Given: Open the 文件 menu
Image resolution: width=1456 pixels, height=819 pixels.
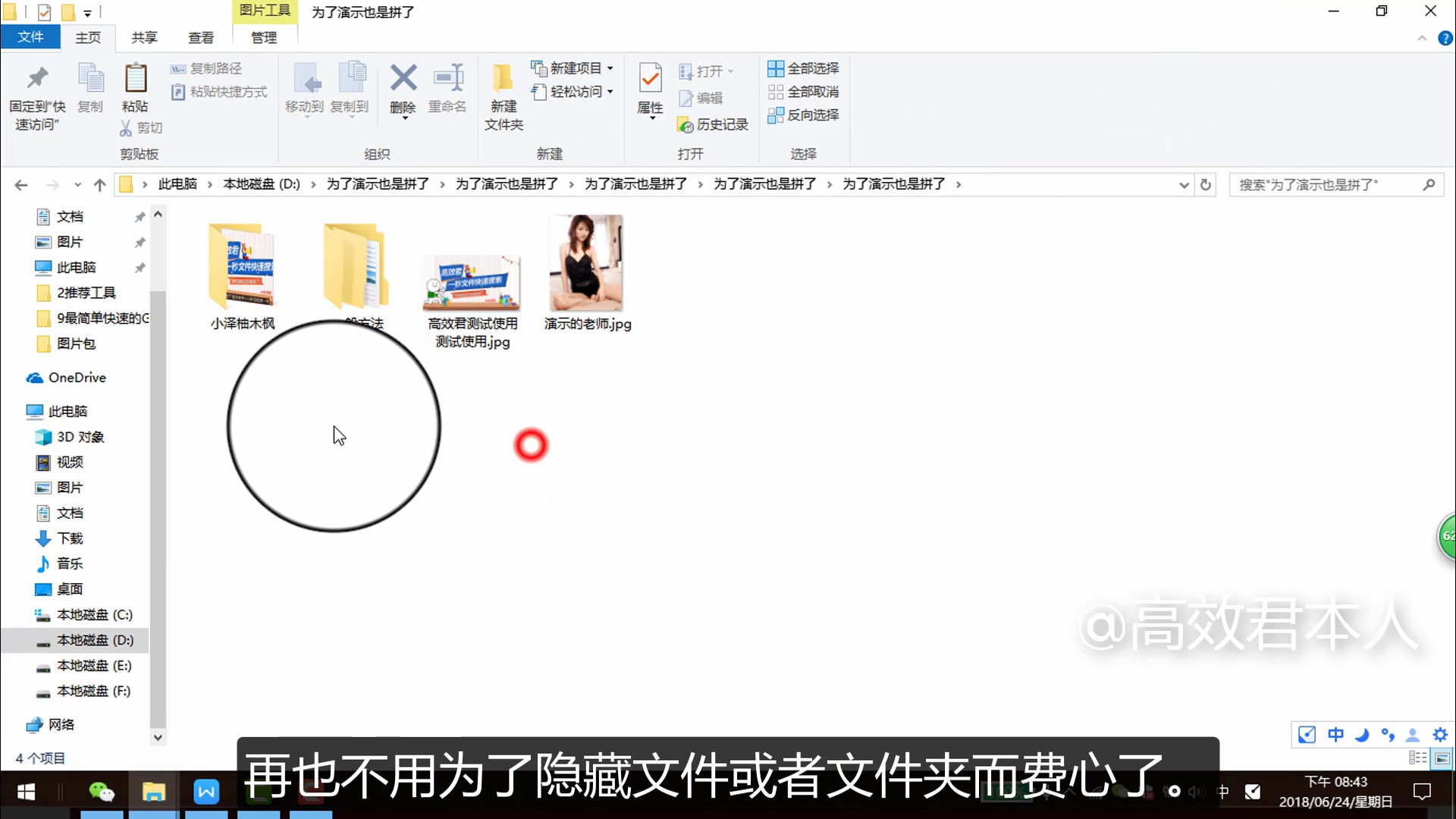Looking at the screenshot, I should (30, 37).
